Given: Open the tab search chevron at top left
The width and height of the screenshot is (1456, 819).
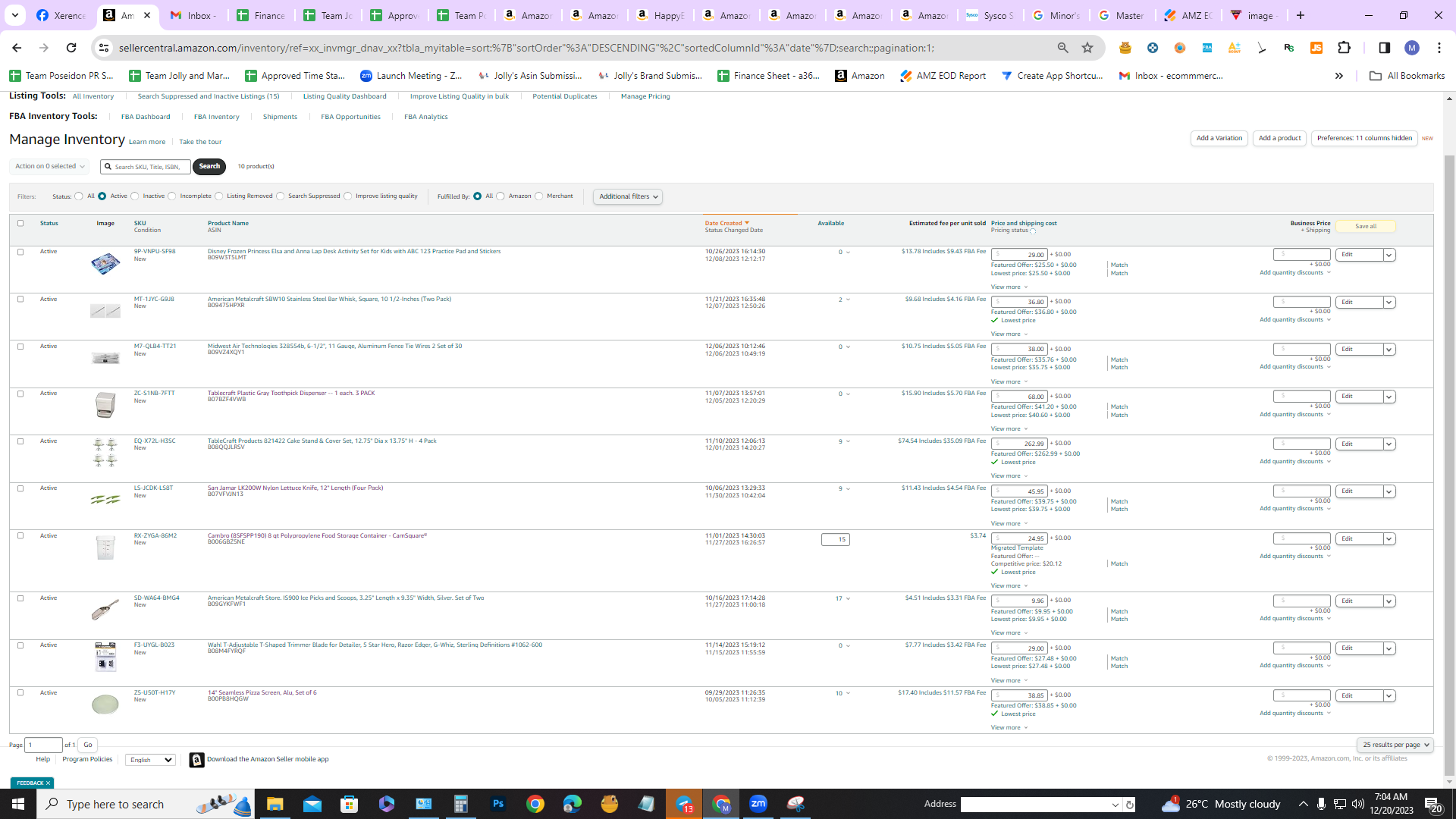Looking at the screenshot, I should point(15,15).
